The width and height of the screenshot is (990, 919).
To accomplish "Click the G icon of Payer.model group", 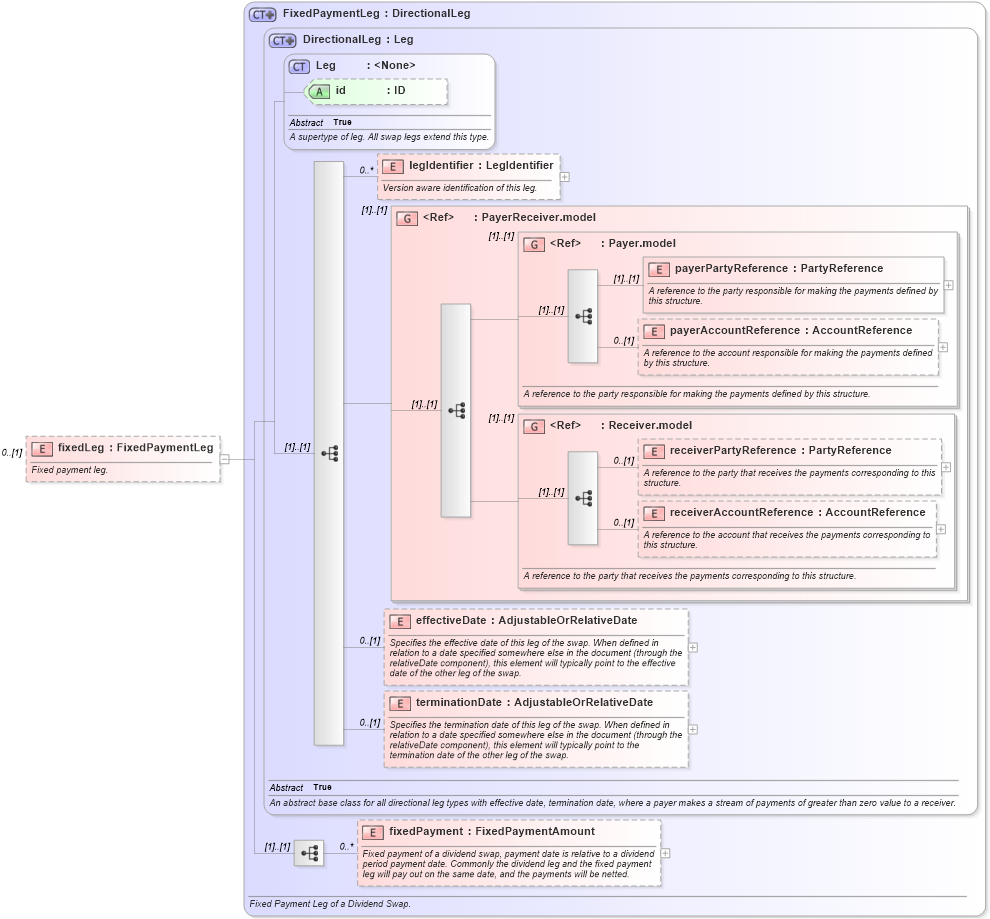I will point(535,243).
